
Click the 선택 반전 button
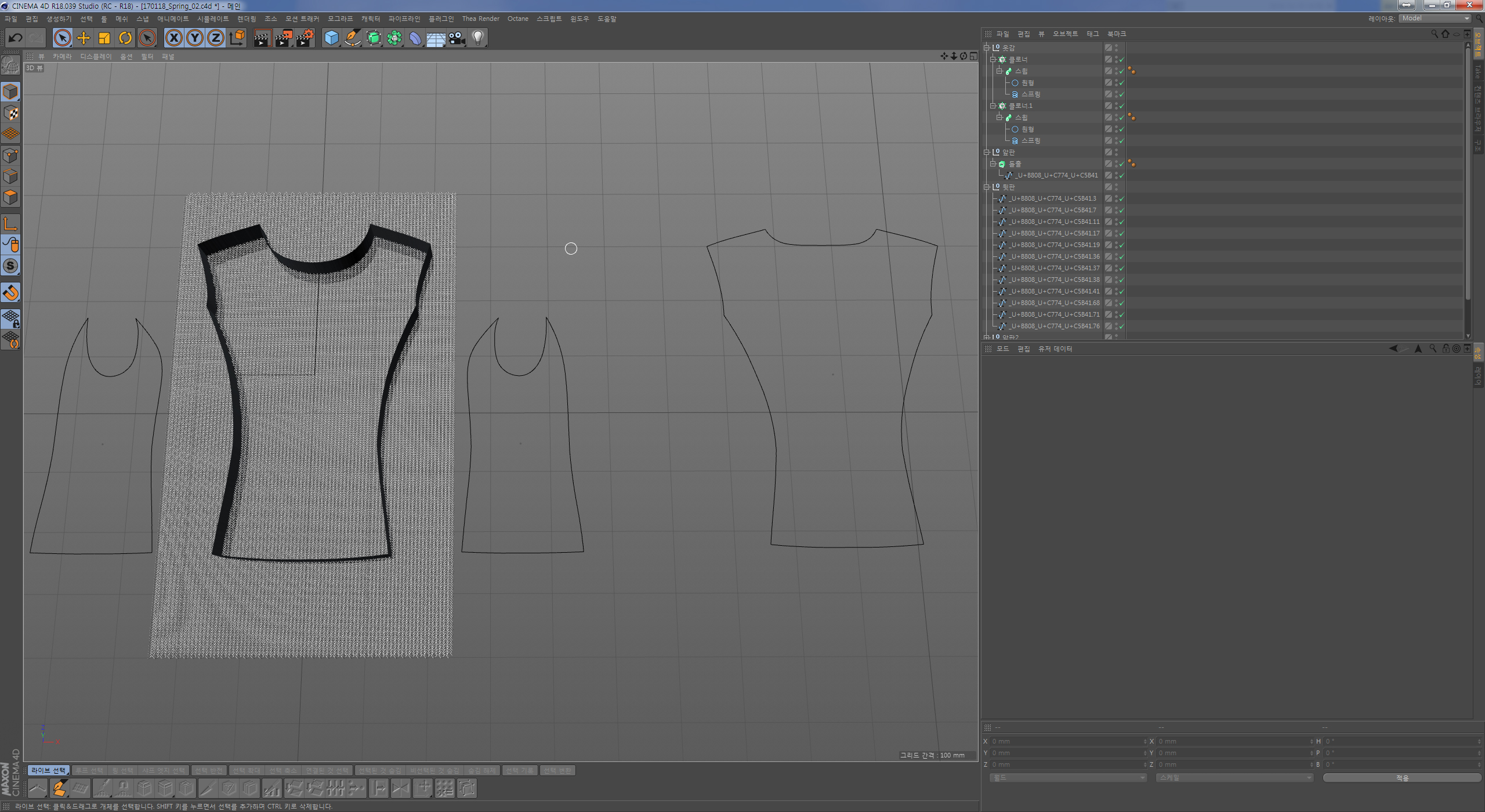(209, 770)
